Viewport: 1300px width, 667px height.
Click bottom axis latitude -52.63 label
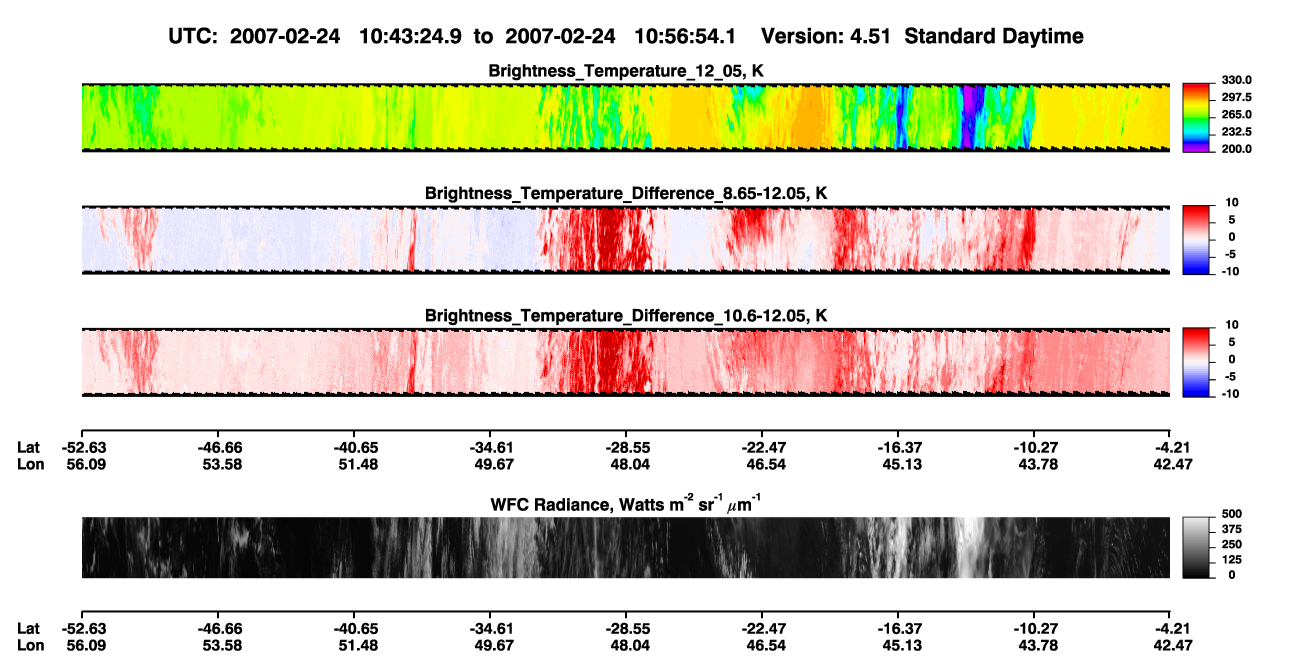83,628
